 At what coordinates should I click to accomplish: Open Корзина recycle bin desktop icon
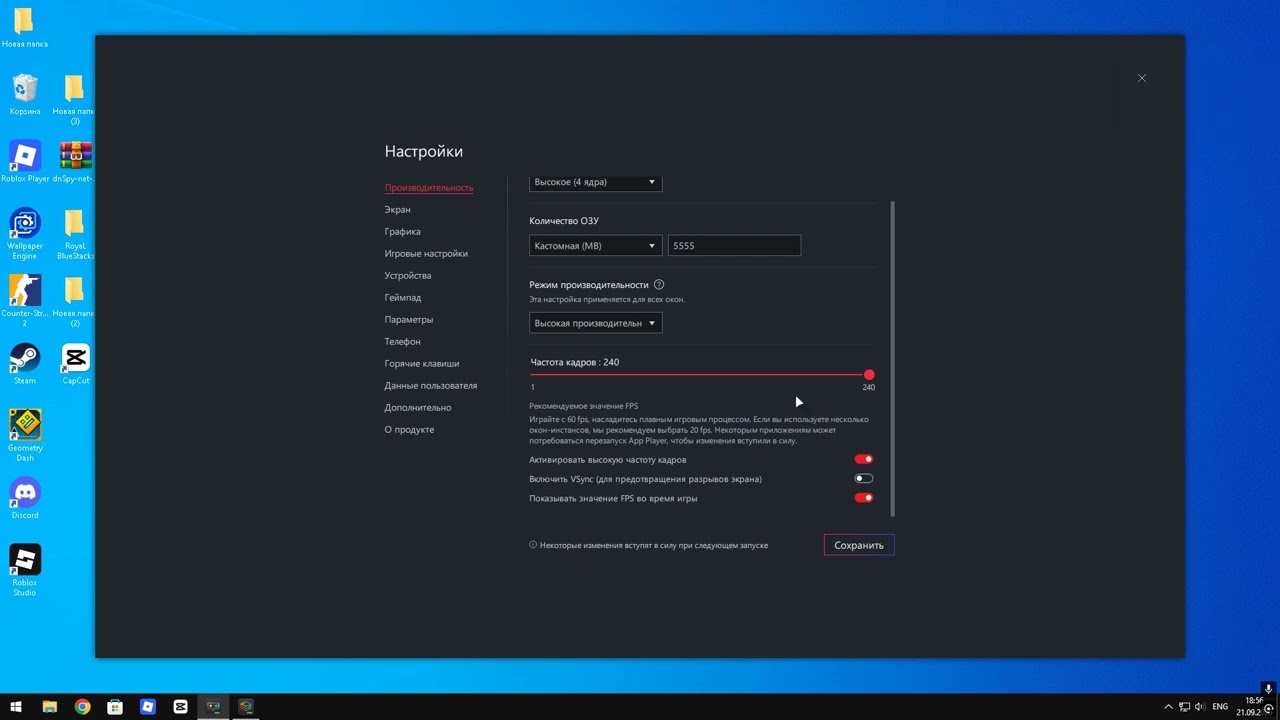[25, 94]
